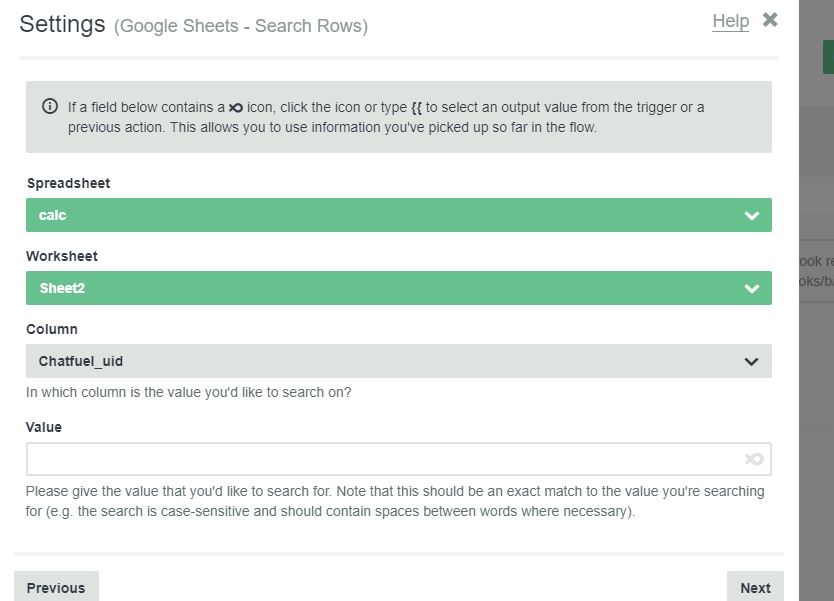Viewport: 834px width, 601px height.
Task: Expand the Worksheet dropdown chevron
Action: click(752, 289)
